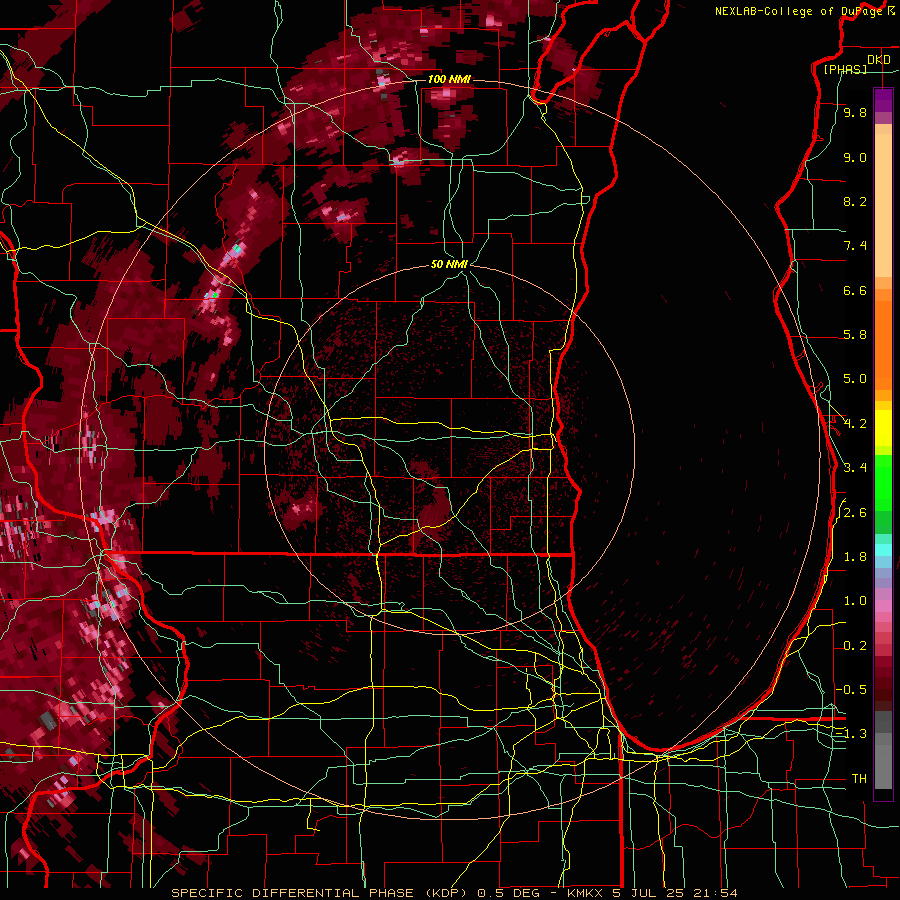The height and width of the screenshot is (900, 900).
Task: Click the '100 NMI' range ring label
Action: coord(449,79)
